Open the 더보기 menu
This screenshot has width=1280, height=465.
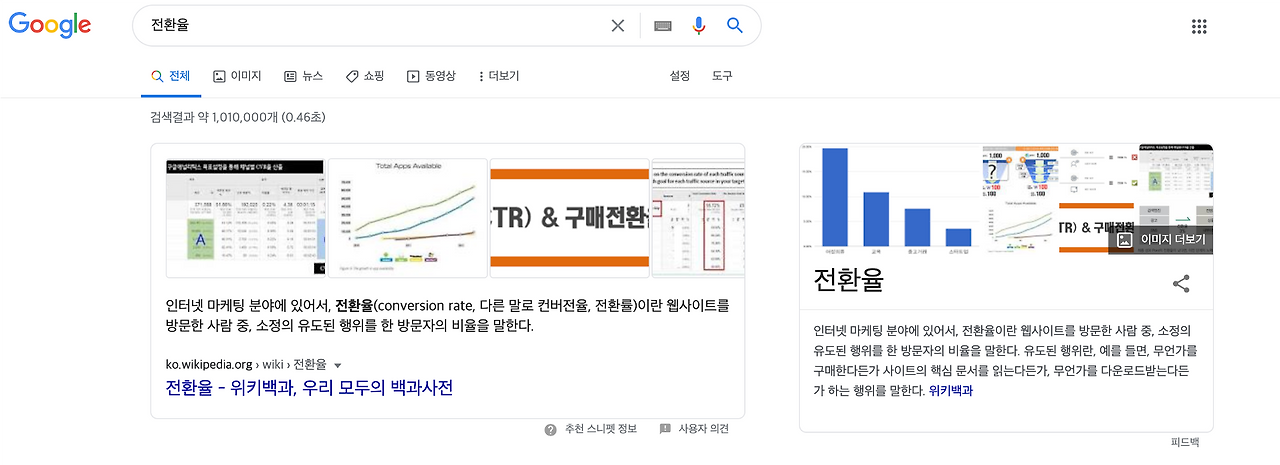tap(499, 76)
